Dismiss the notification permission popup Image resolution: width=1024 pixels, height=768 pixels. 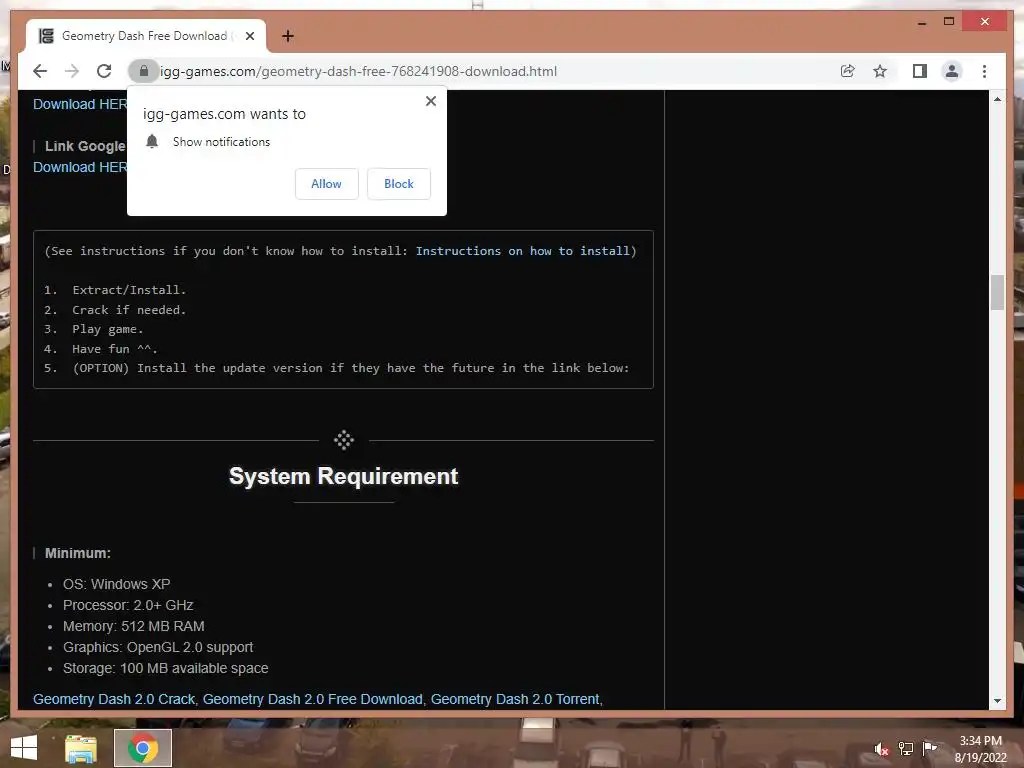click(430, 101)
